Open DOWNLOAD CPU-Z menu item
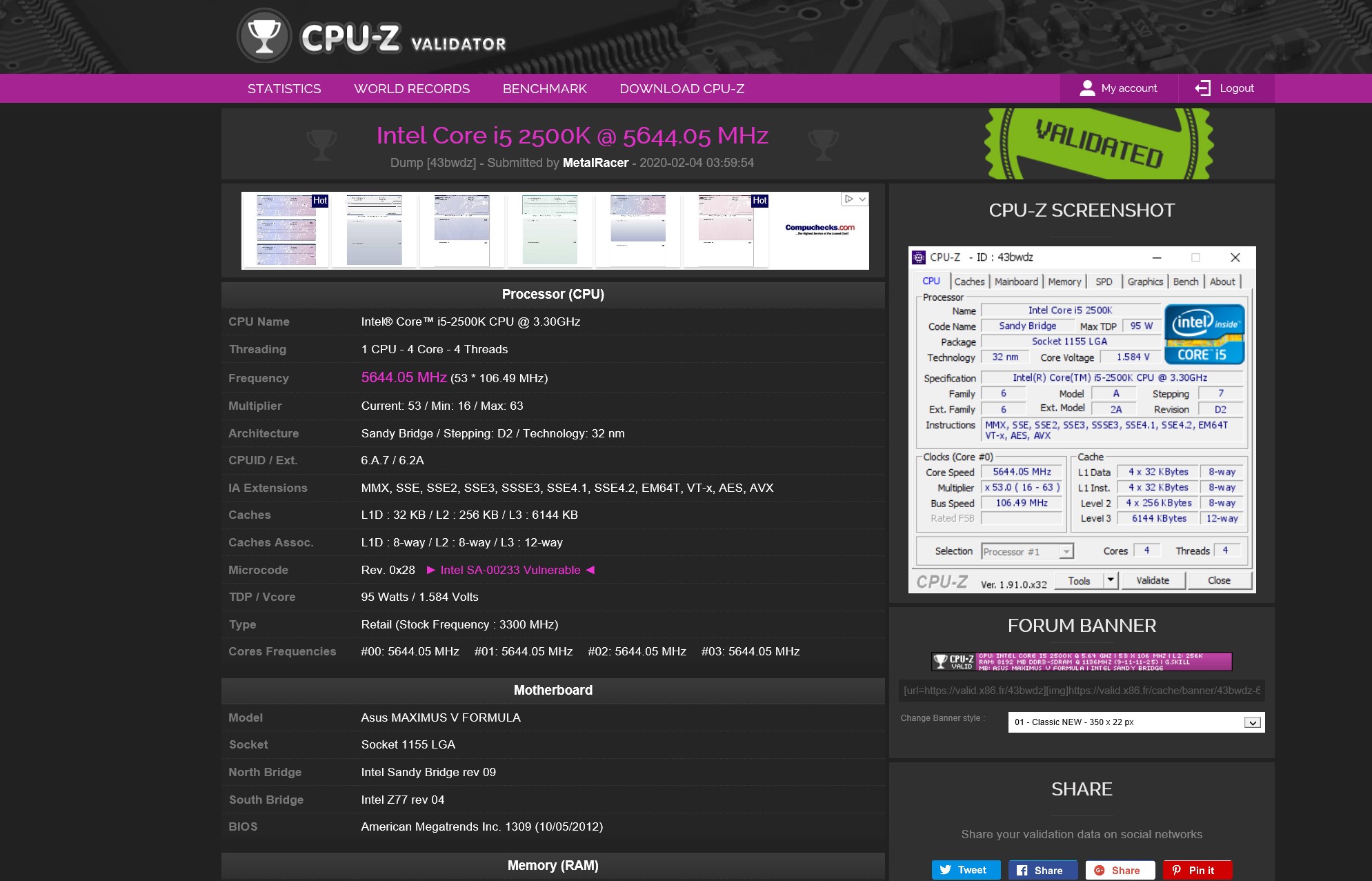This screenshot has height=881, width=1372. [682, 88]
